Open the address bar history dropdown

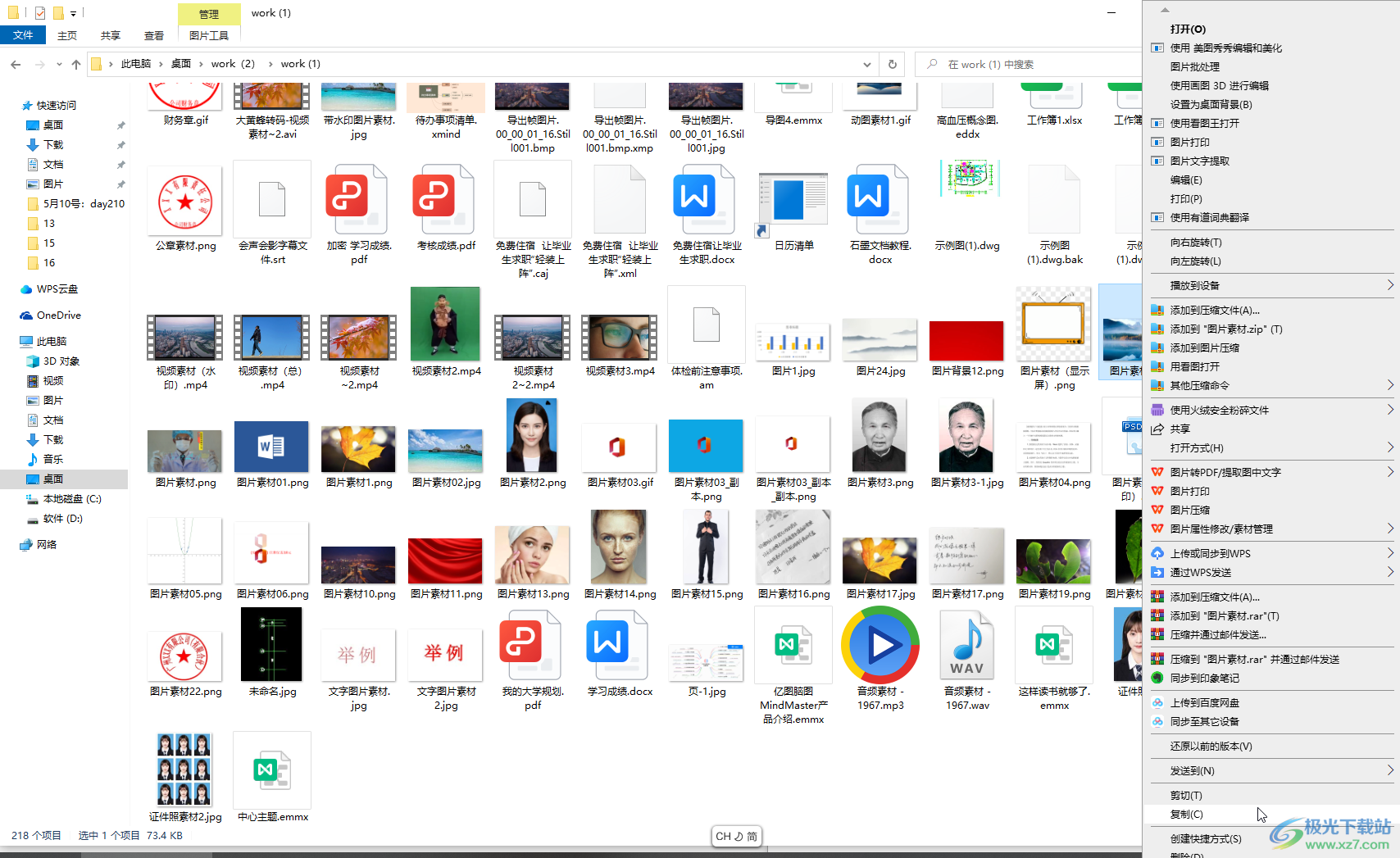pyautogui.click(x=867, y=64)
